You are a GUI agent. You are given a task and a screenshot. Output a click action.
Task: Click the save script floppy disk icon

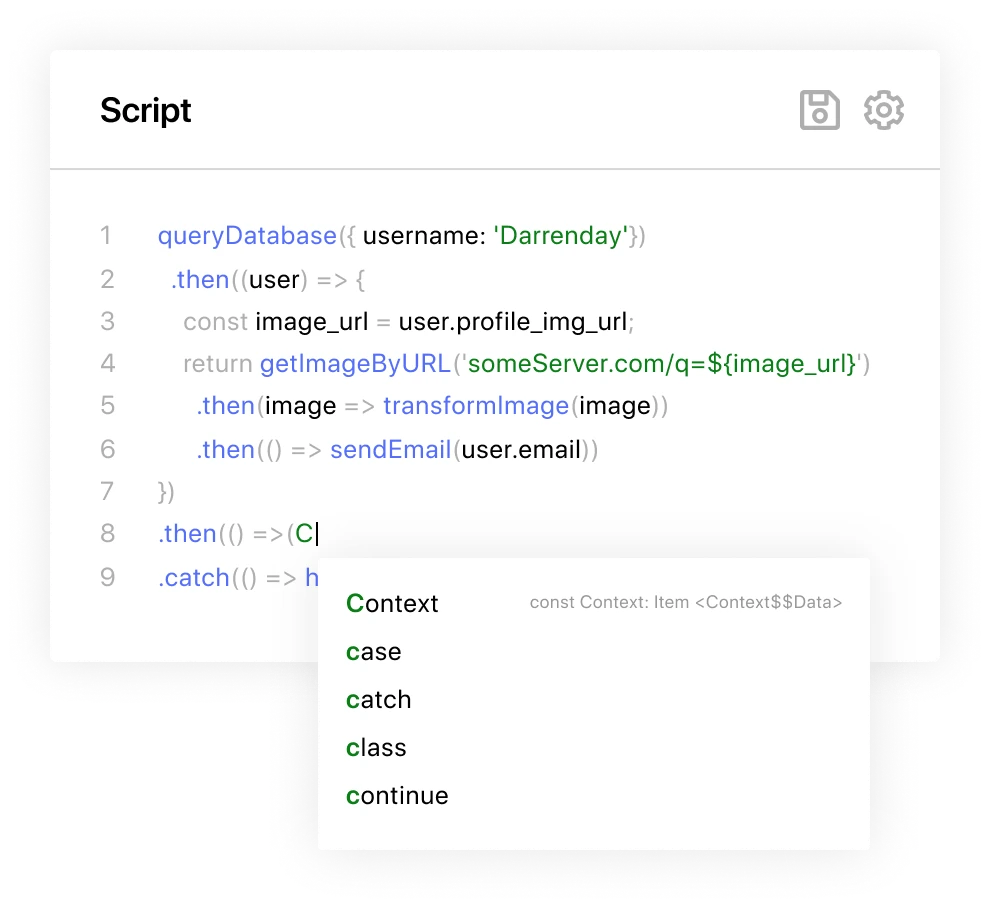[x=819, y=110]
